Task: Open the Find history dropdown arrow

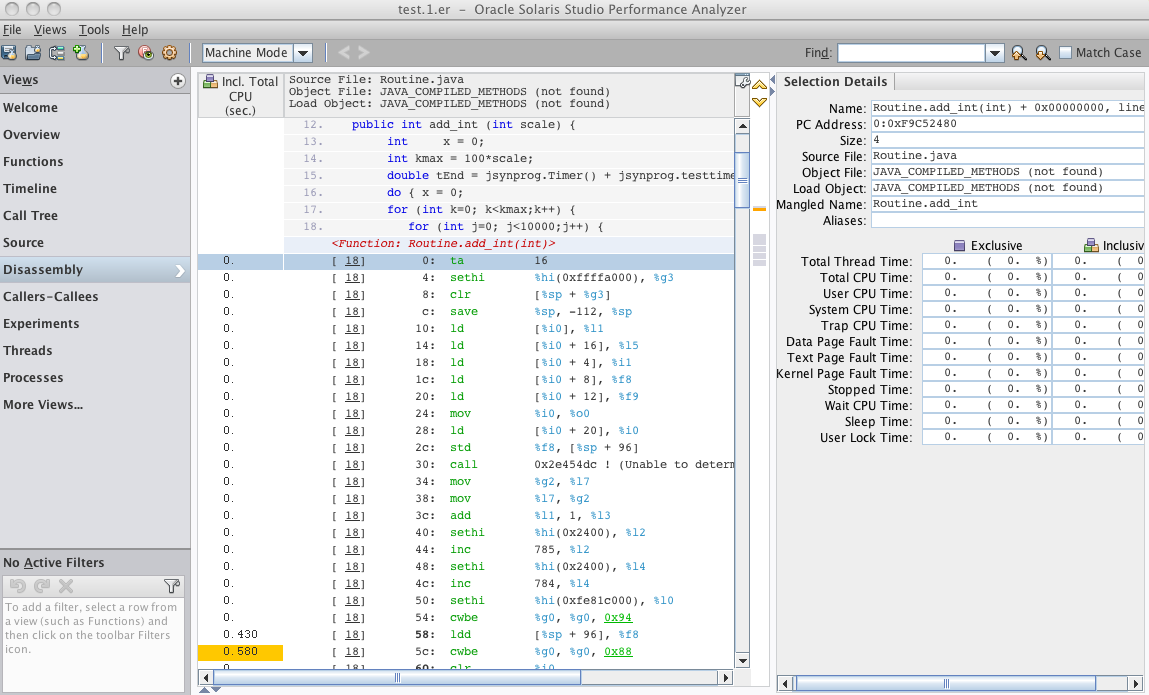Action: point(994,53)
